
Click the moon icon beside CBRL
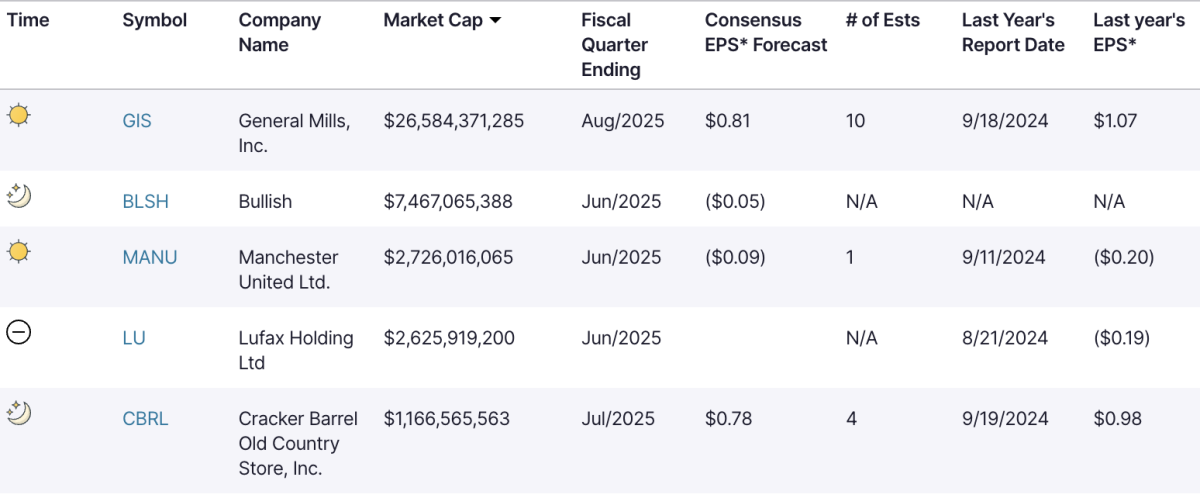[18, 412]
